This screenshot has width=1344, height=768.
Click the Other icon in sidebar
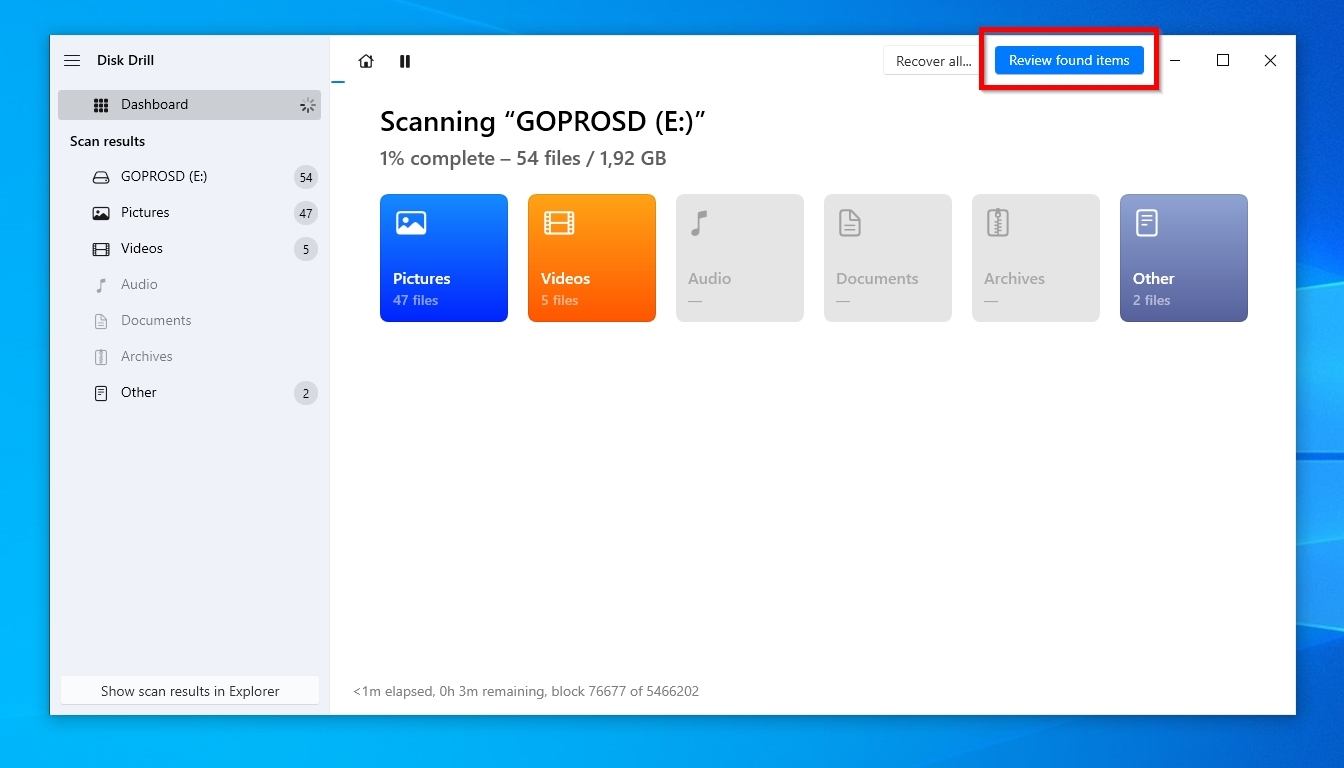point(101,393)
